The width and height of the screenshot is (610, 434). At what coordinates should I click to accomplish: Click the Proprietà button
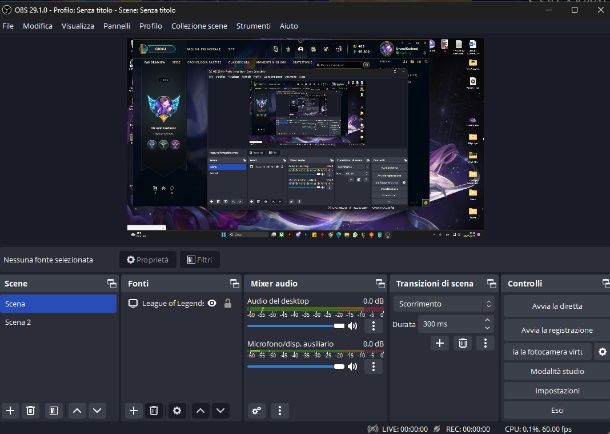[x=147, y=259]
